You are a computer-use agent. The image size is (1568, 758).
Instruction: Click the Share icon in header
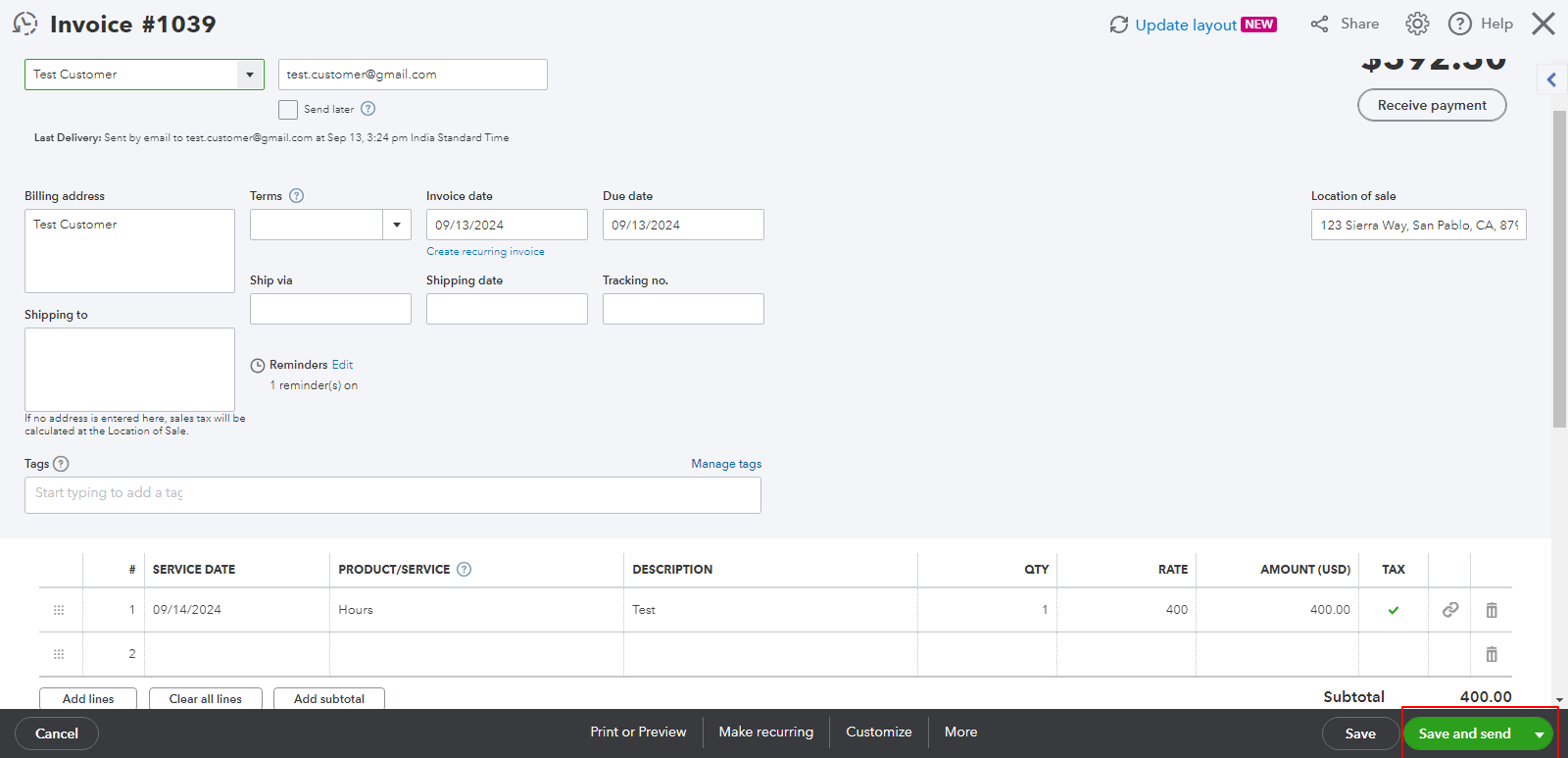pos(1320,25)
